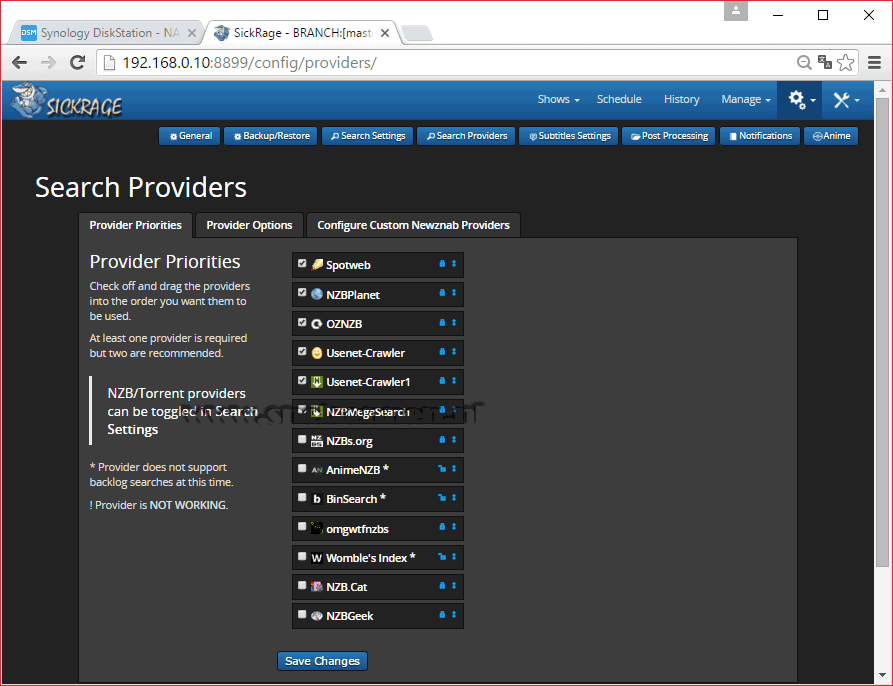Enable the NZBs.org provider checkbox
This screenshot has width=893, height=686.
pos(302,439)
